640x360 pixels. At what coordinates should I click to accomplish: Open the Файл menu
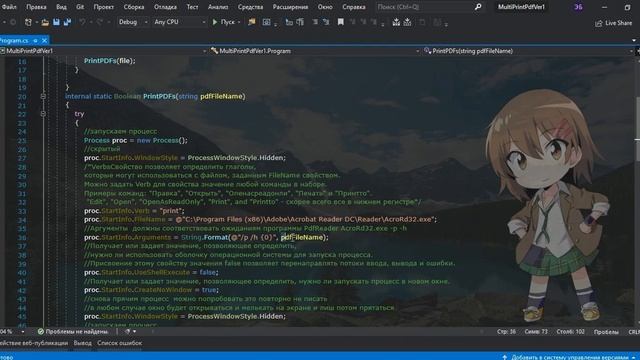click(9, 7)
